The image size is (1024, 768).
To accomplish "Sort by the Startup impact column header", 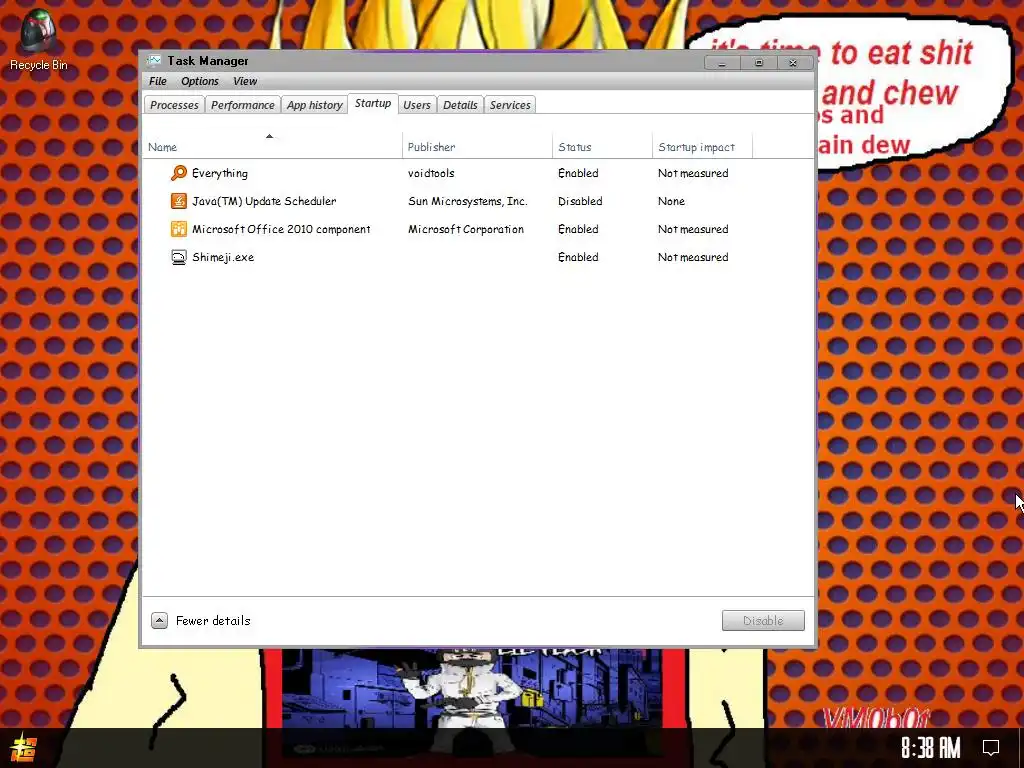I will [703, 146].
